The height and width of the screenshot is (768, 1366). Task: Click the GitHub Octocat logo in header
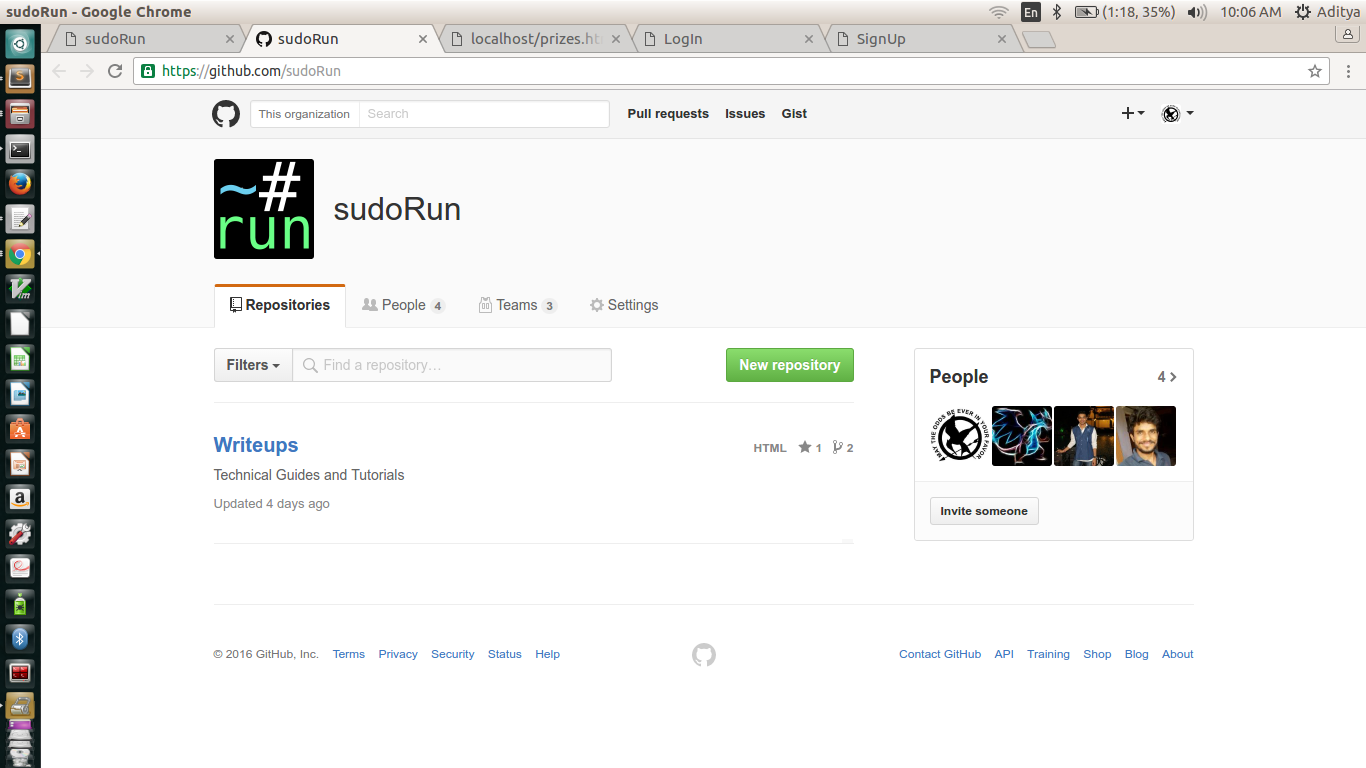tap(226, 114)
